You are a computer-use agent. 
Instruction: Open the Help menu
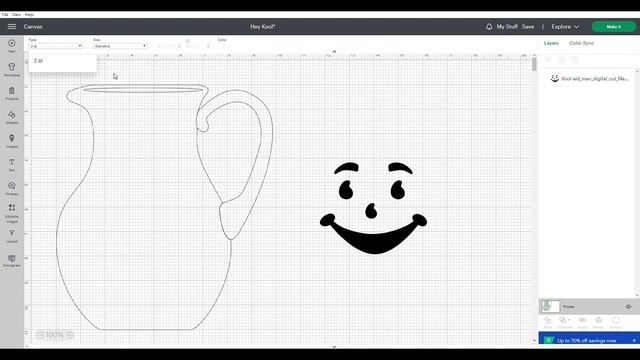[x=29, y=14]
